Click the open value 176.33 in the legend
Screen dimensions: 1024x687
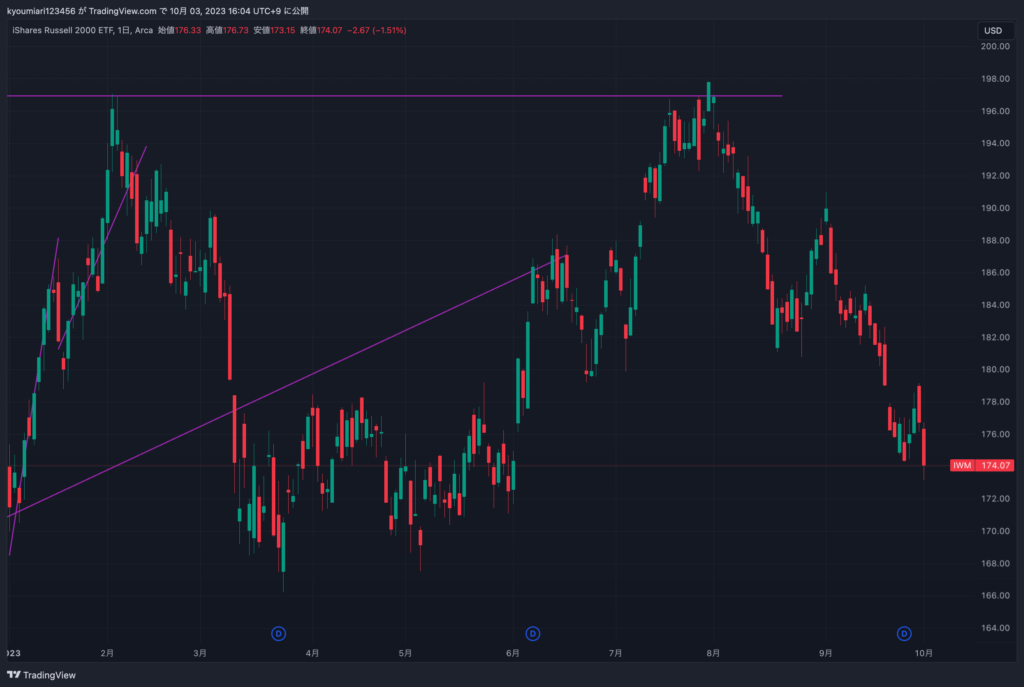pos(187,30)
